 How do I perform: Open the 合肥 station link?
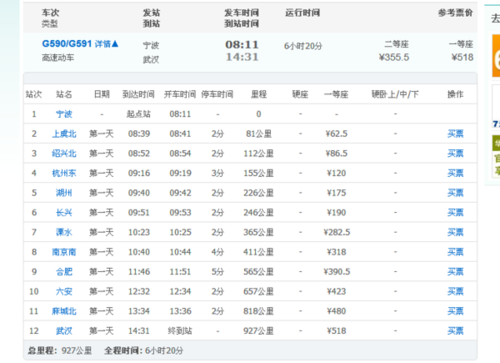tap(64, 272)
